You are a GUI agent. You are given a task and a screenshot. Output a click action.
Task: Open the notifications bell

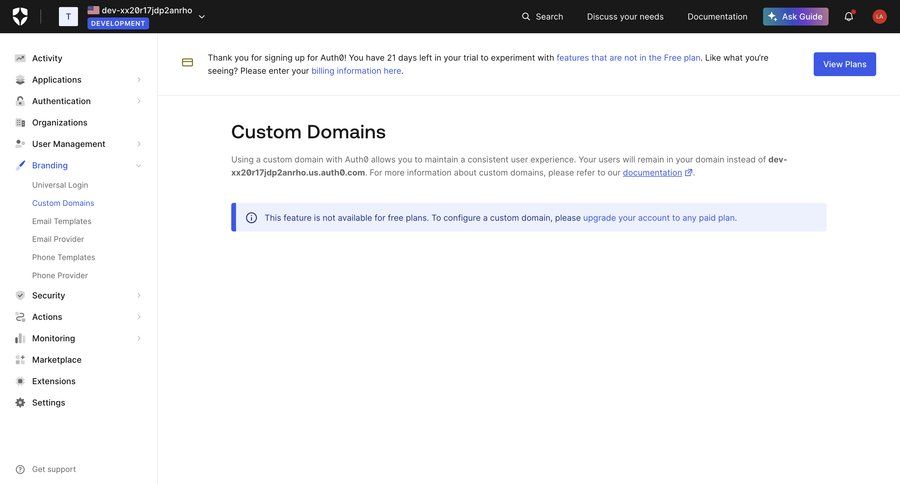pyautogui.click(x=849, y=16)
